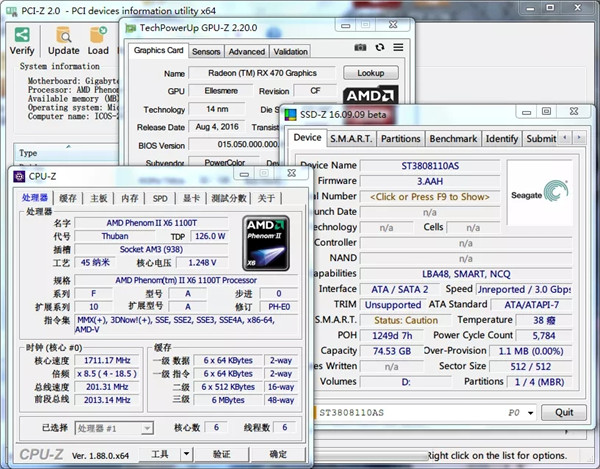Screen dimensions: 600x469
Task: Open the Benchmark tab in SSD-Z
Action: [453, 138]
